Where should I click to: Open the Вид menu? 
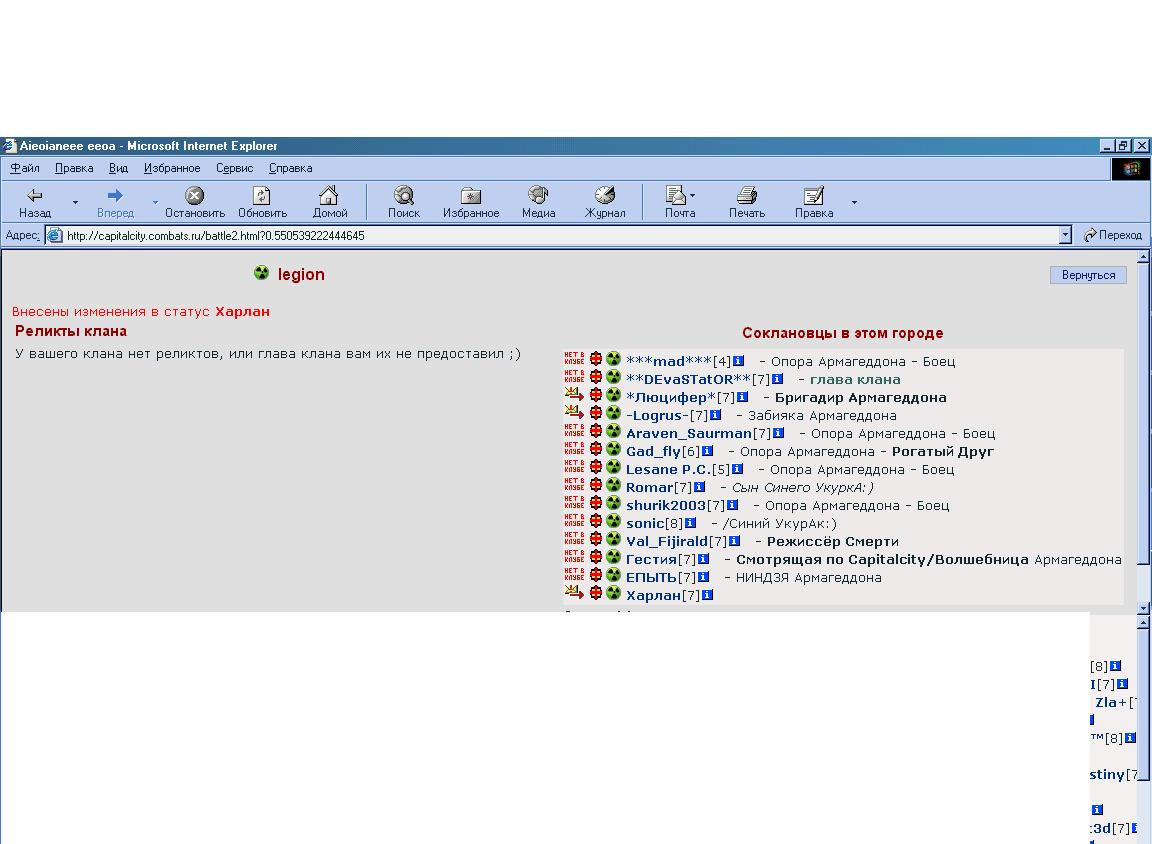click(118, 168)
